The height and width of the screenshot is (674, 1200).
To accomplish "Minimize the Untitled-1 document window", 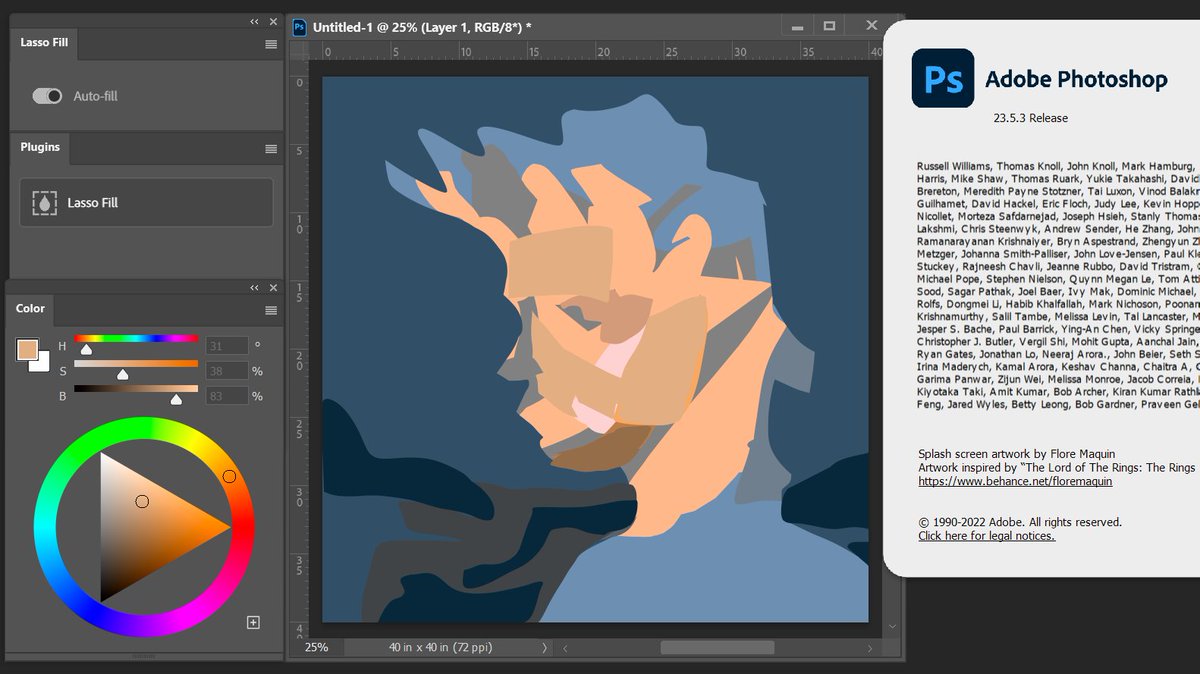I will click(x=796, y=27).
